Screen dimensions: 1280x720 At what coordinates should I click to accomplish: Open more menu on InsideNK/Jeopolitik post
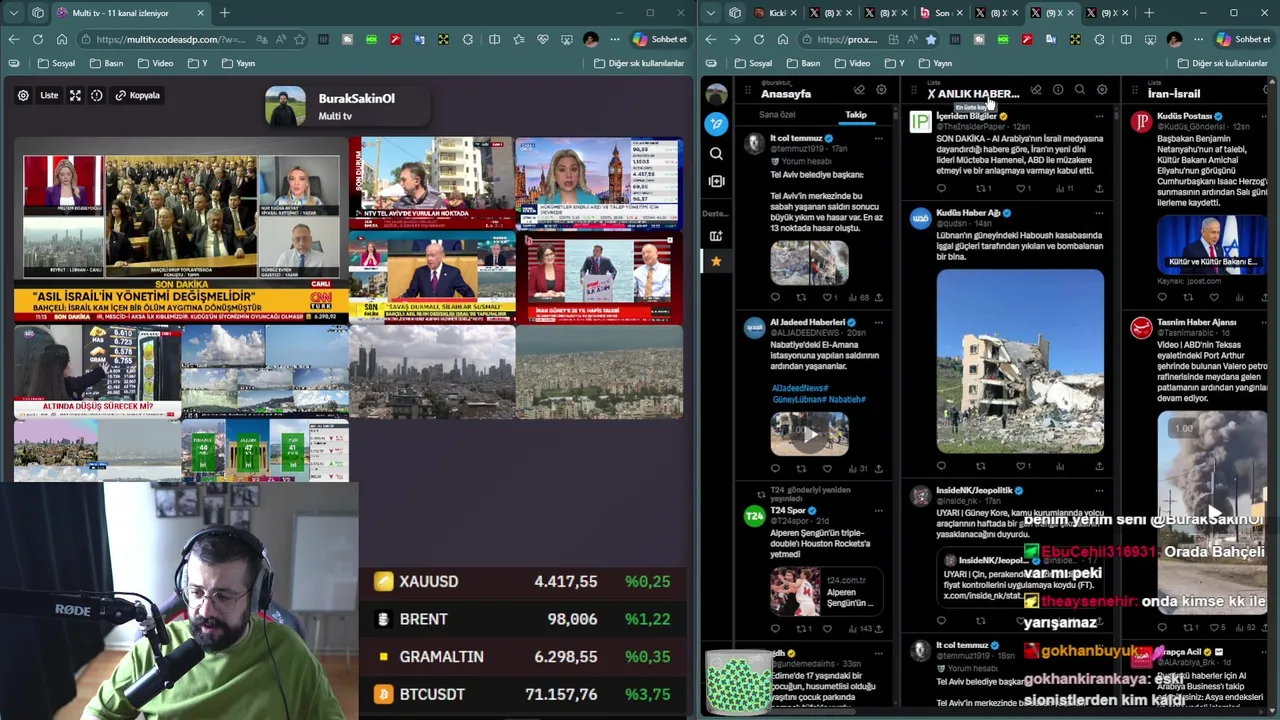(x=1099, y=490)
